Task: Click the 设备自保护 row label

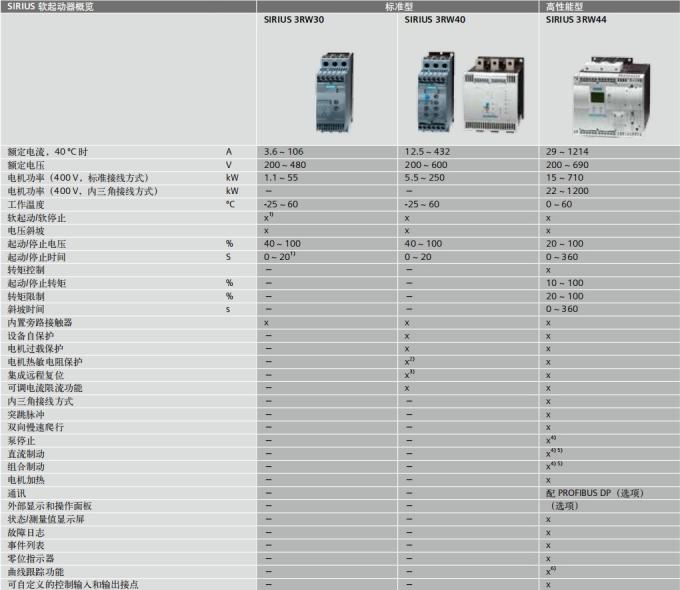Action: tap(30, 336)
